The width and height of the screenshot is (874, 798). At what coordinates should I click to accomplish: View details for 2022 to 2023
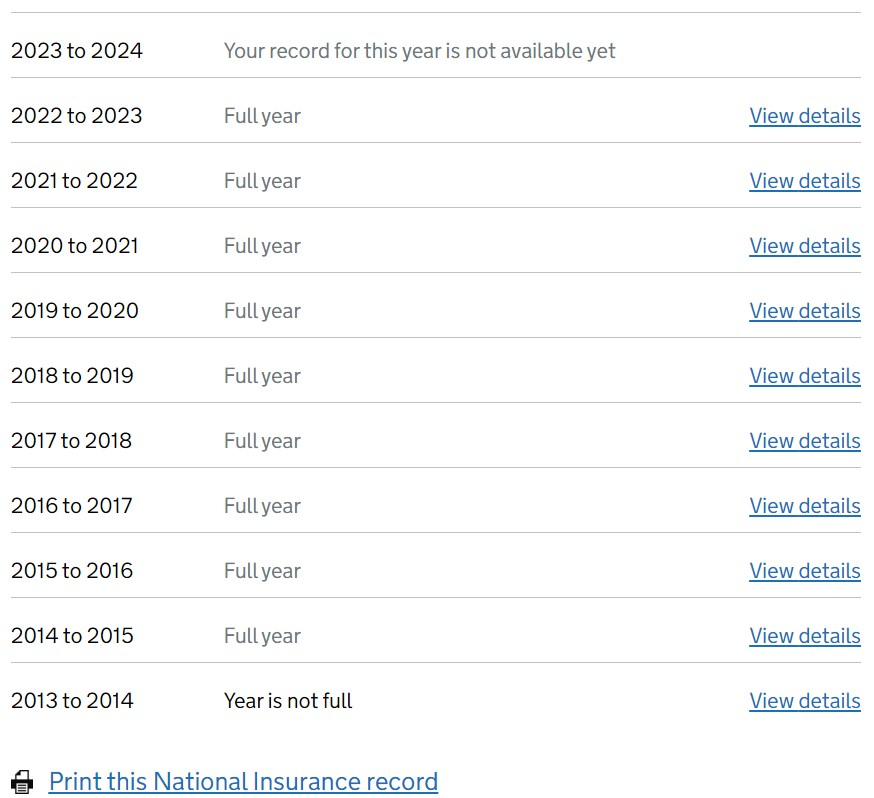pyautogui.click(x=804, y=116)
